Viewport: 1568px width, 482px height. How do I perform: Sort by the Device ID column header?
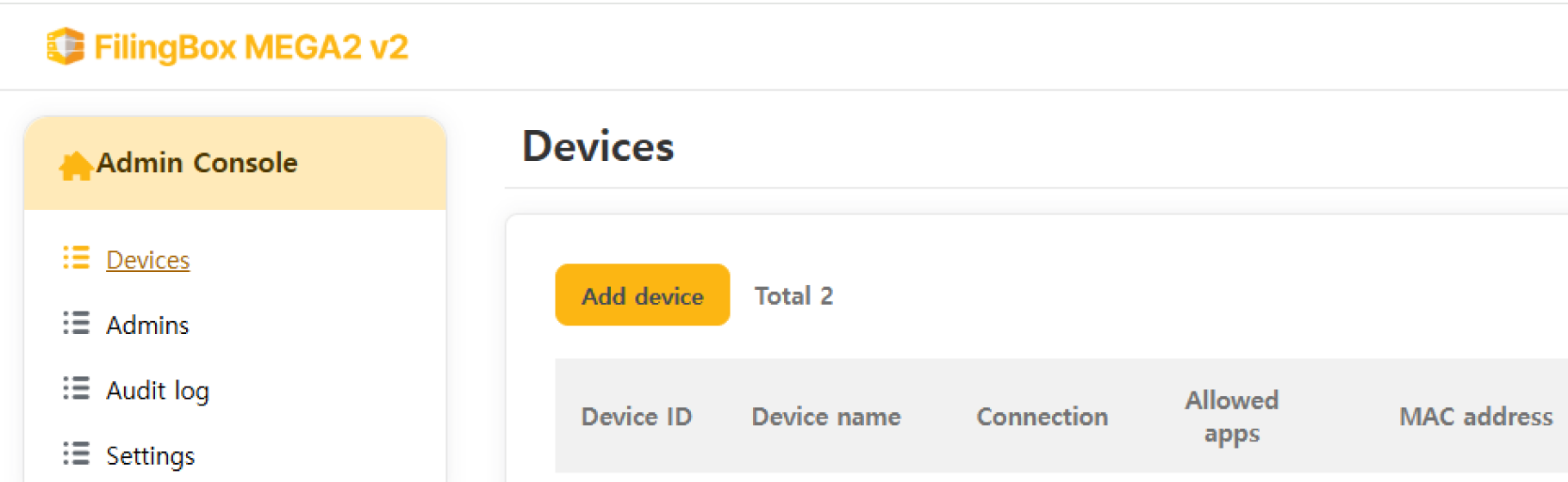pos(637,417)
